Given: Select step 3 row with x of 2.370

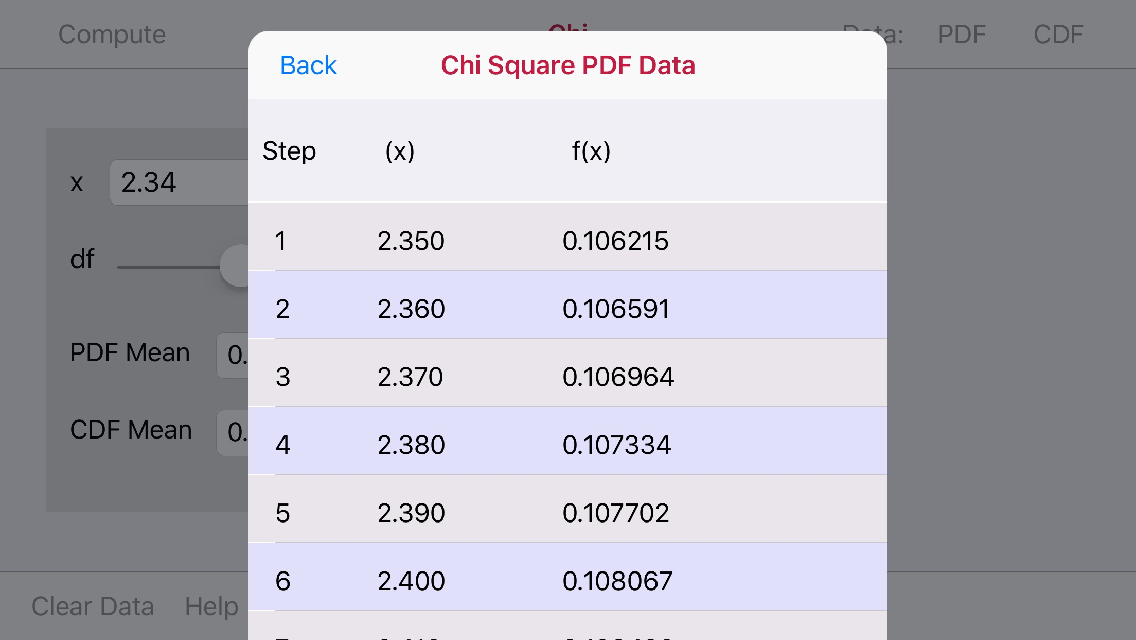Looking at the screenshot, I should (x=568, y=376).
